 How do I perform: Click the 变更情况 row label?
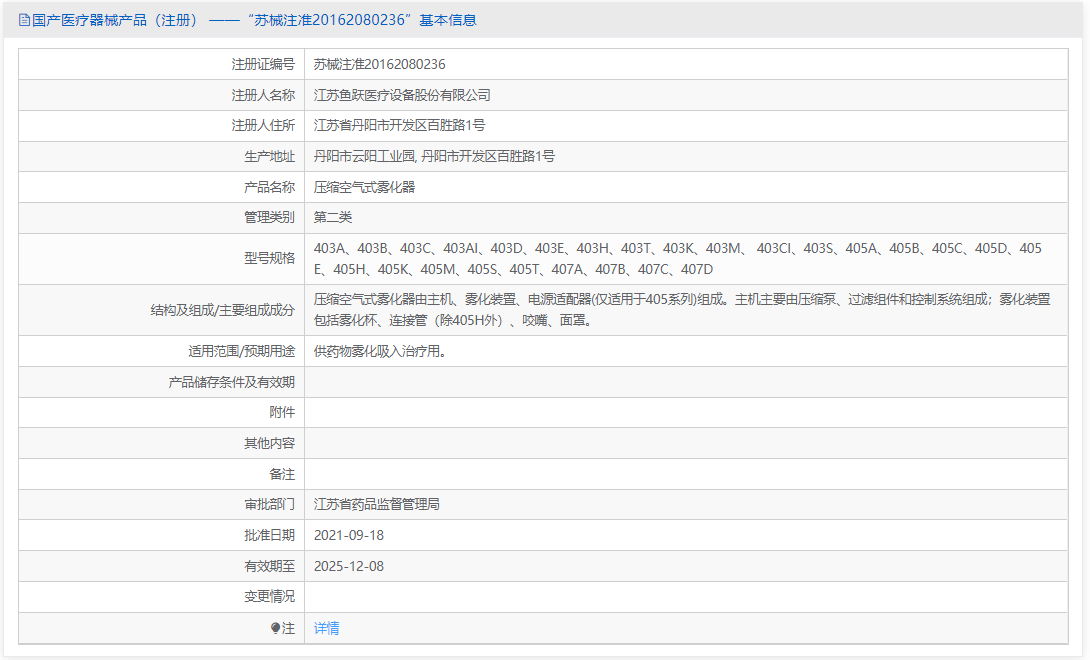(268, 596)
